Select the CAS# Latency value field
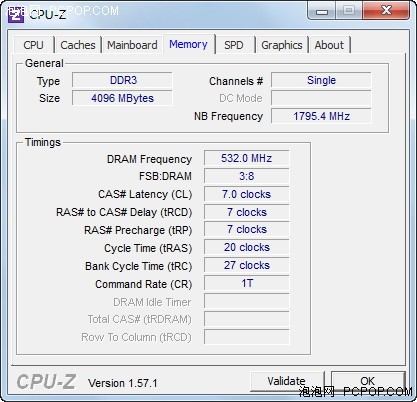Viewport: 417px width, 402px height. [x=247, y=194]
